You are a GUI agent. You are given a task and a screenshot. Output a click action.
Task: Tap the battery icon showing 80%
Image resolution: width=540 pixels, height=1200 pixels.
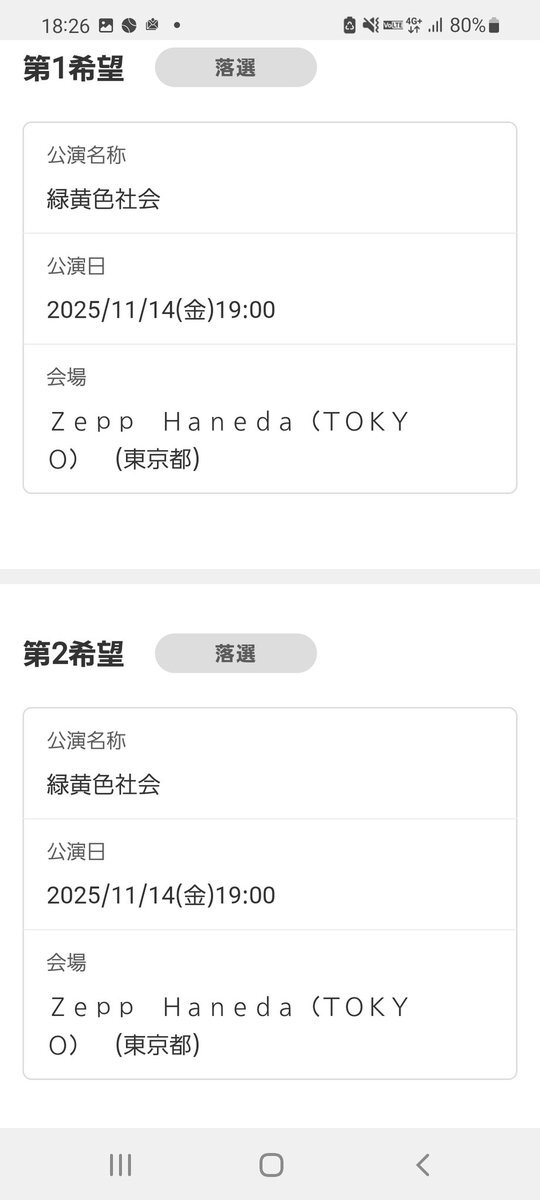[x=494, y=25]
